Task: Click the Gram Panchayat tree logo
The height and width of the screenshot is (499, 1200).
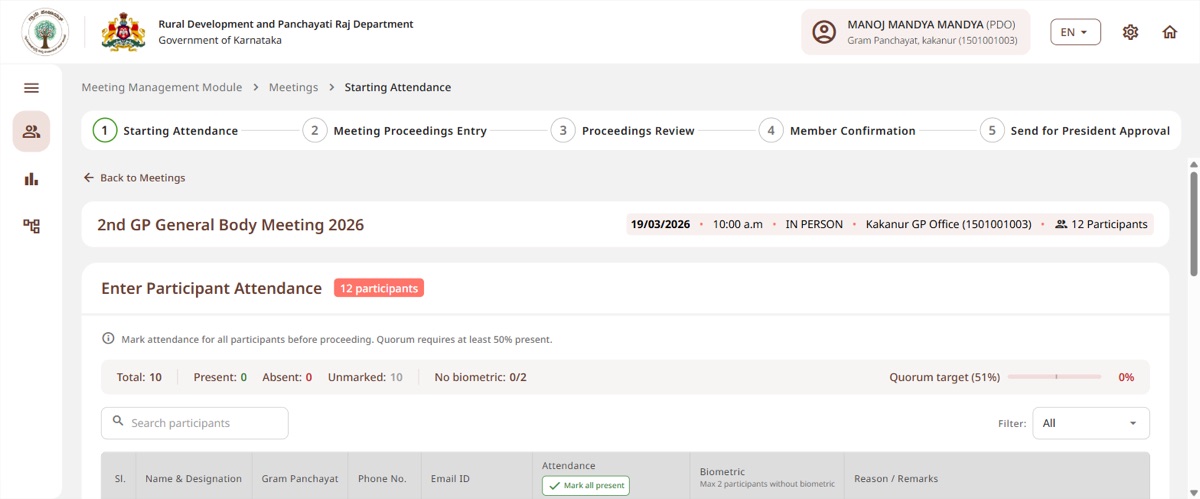Action: [x=45, y=32]
